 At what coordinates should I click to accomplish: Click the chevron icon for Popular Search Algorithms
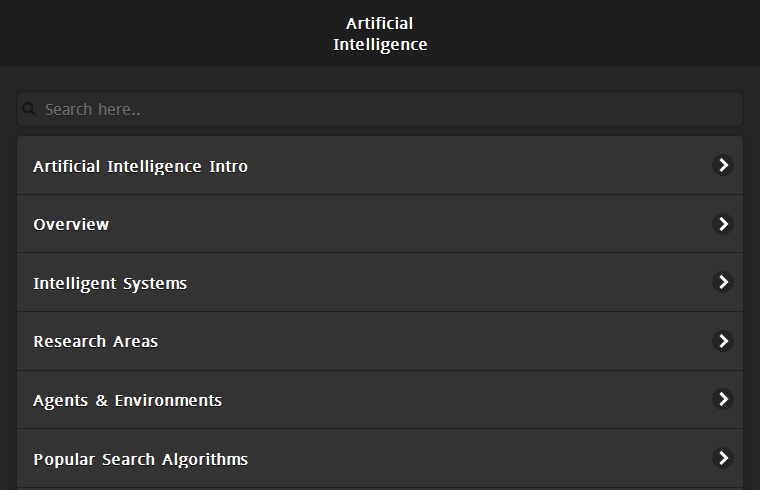point(722,458)
